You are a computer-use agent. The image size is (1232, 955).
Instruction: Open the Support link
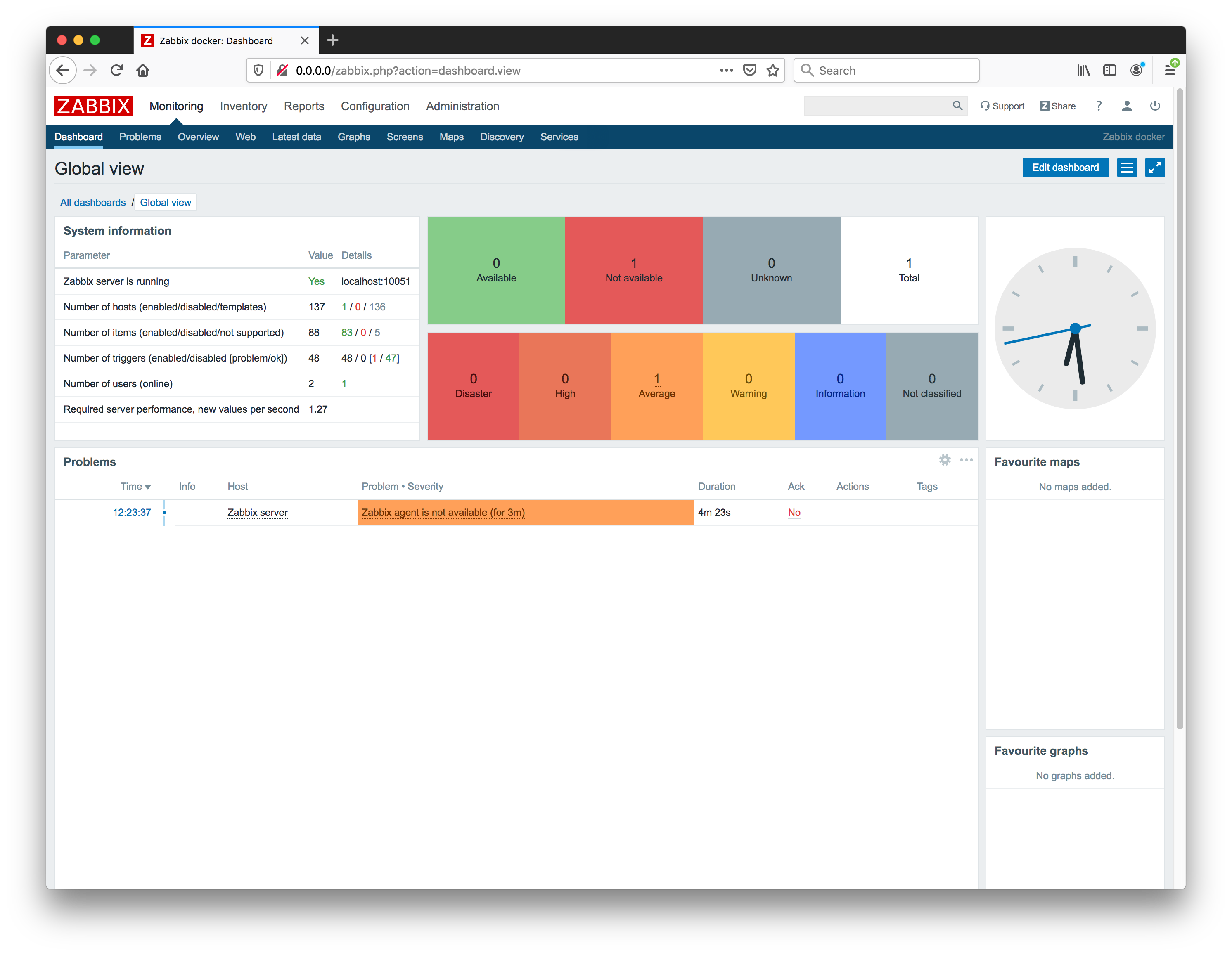click(x=1002, y=106)
